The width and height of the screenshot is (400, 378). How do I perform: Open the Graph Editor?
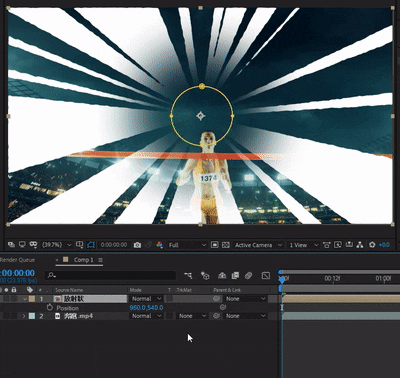(266, 275)
